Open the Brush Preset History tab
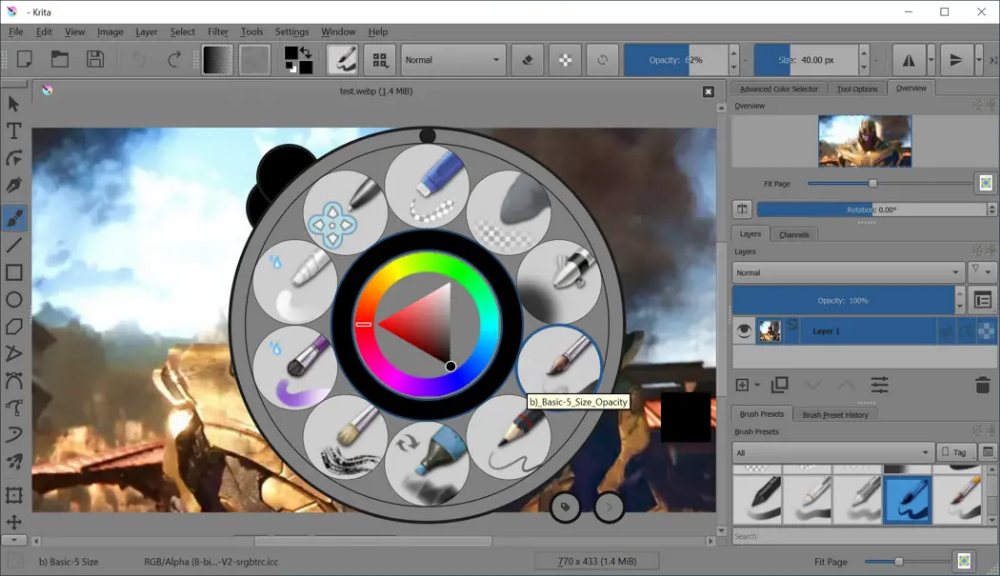Screen dimensions: 1000x576 (x=836, y=413)
